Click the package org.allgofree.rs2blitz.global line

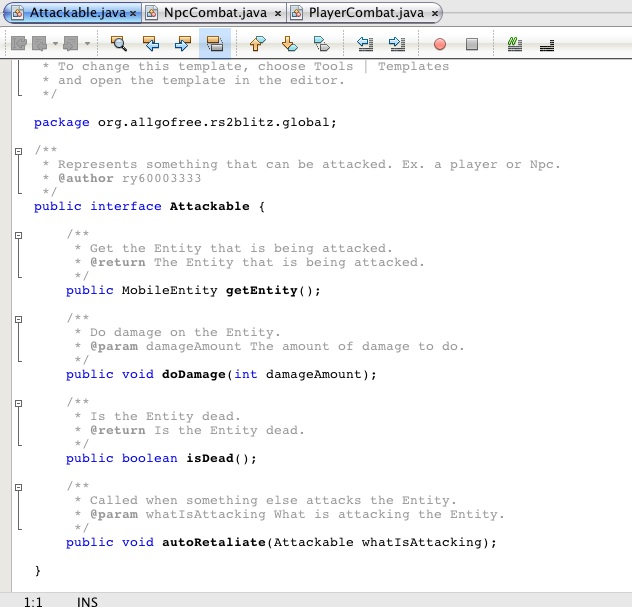click(x=185, y=123)
